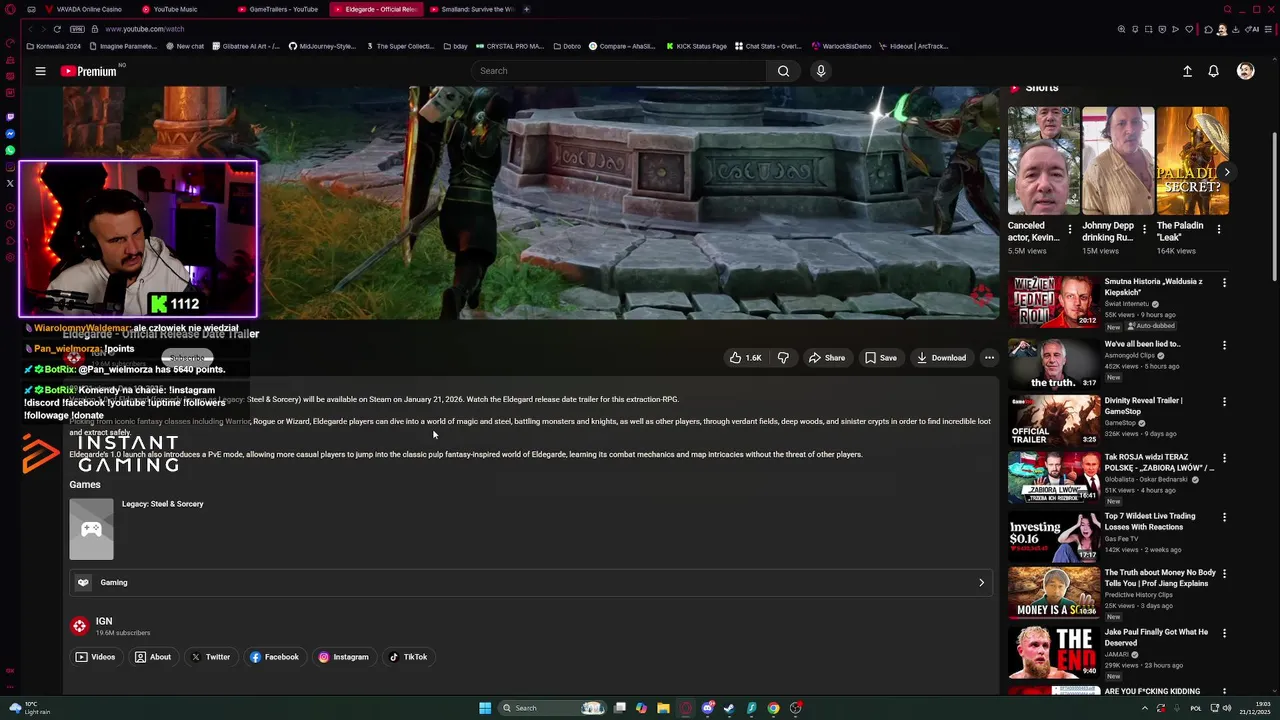Click the search magnifier button
The width and height of the screenshot is (1280, 720).
point(783,71)
